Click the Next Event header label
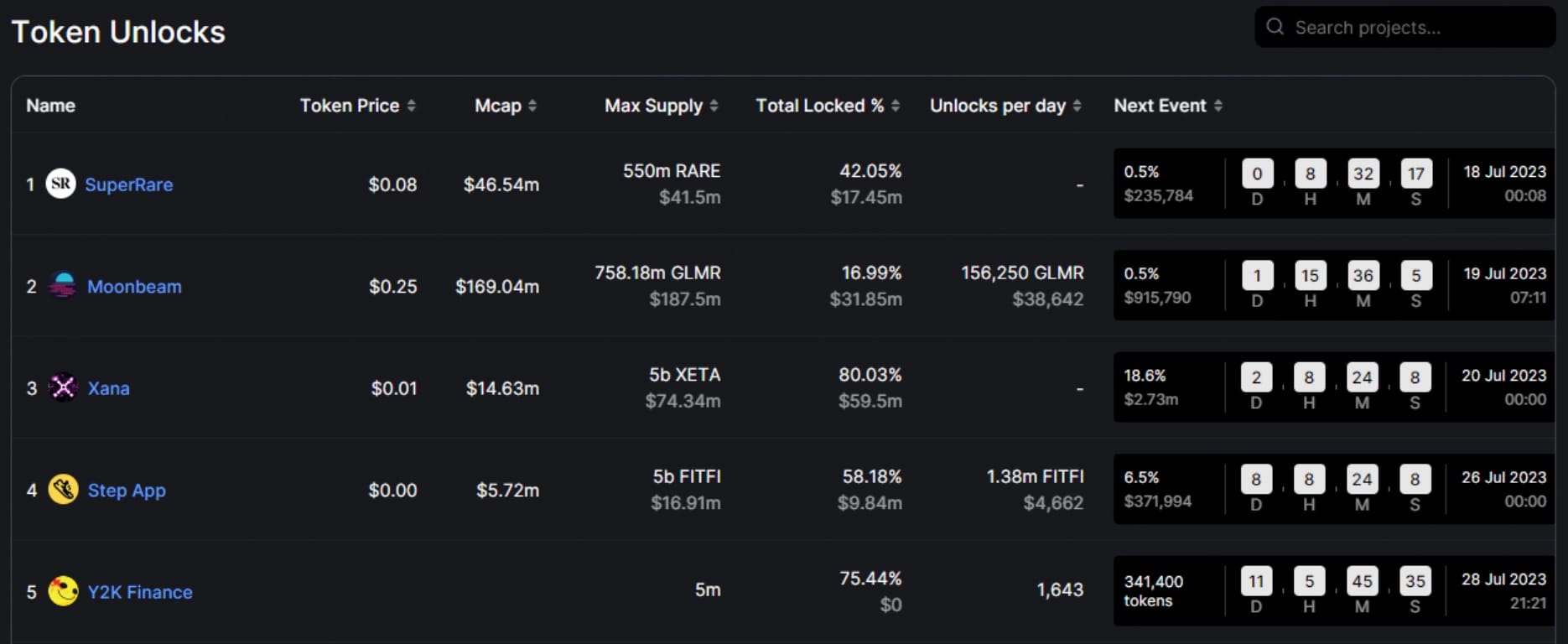Image resolution: width=1568 pixels, height=644 pixels. click(1160, 106)
